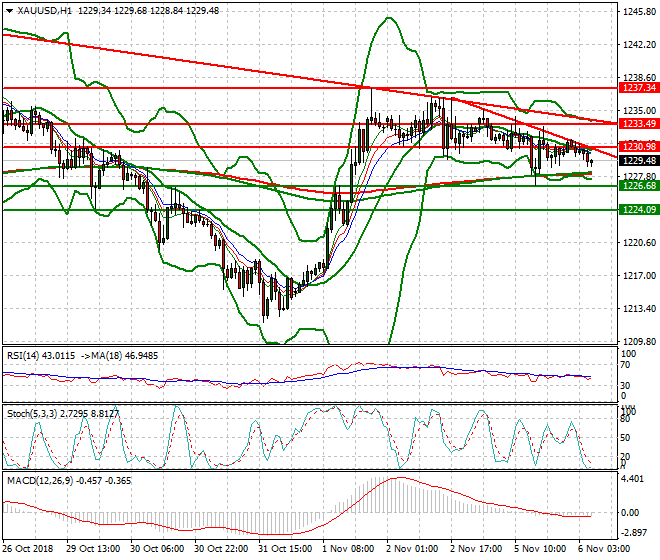Click the current price label 1229.48
Image resolution: width=660 pixels, height=560 pixels.
[639, 160]
